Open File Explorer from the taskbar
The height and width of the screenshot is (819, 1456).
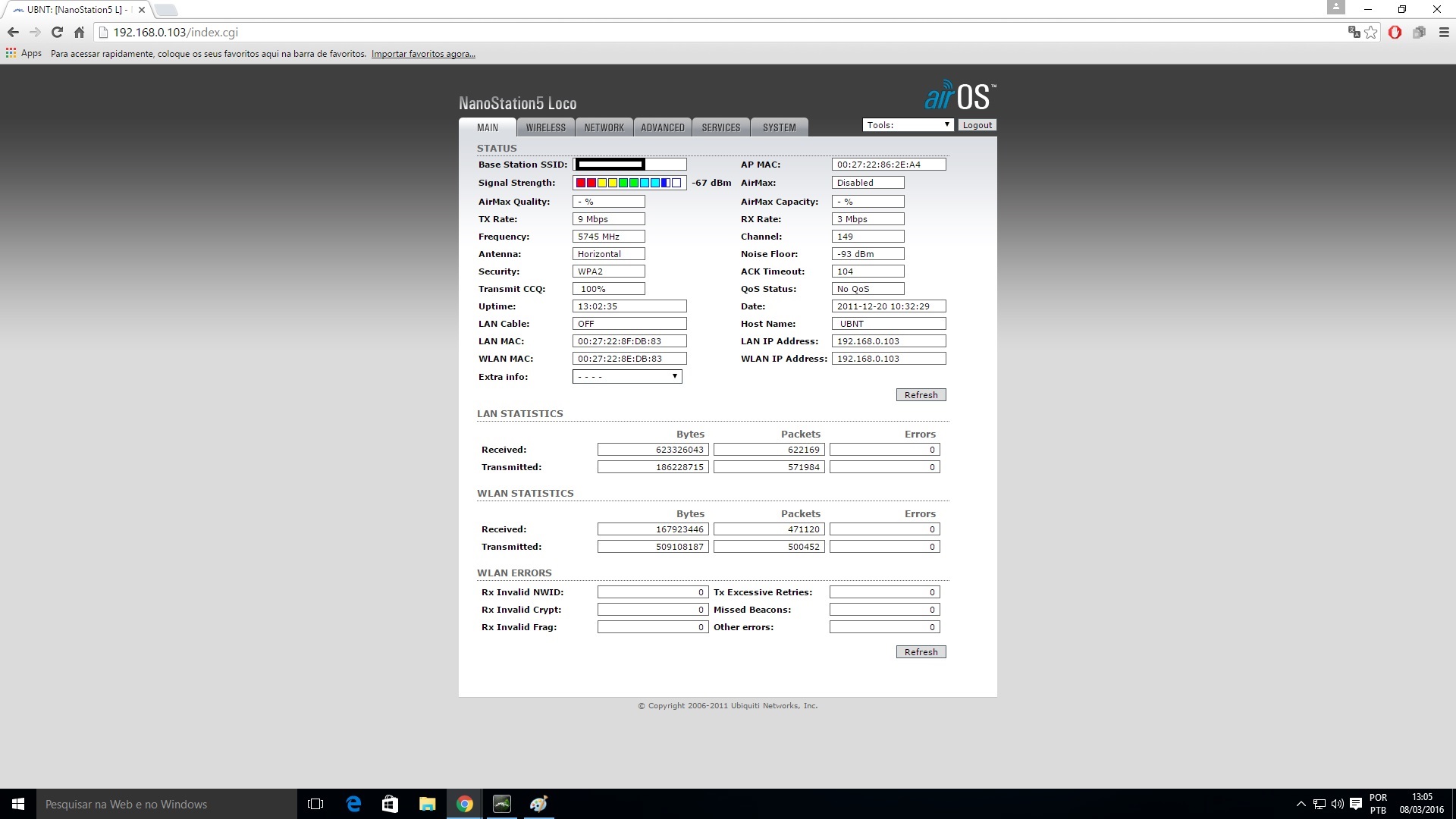(x=428, y=804)
